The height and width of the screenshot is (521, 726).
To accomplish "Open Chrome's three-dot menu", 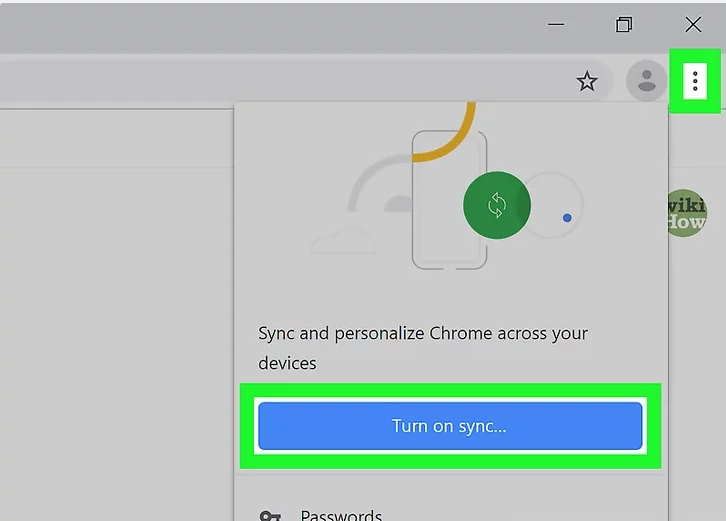I will [695, 82].
